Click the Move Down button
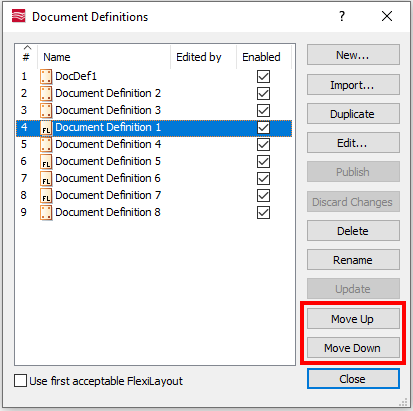The width and height of the screenshot is (413, 411). pyautogui.click(x=353, y=348)
